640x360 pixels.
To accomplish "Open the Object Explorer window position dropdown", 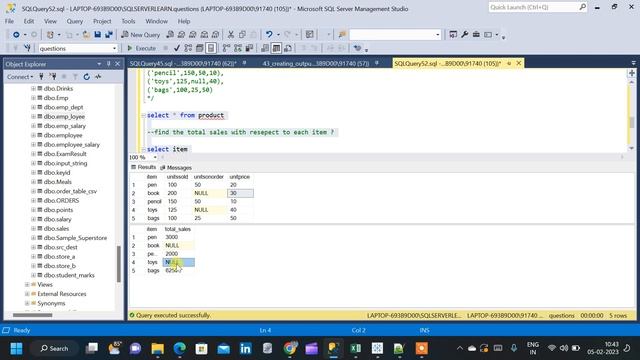I will coord(99,64).
